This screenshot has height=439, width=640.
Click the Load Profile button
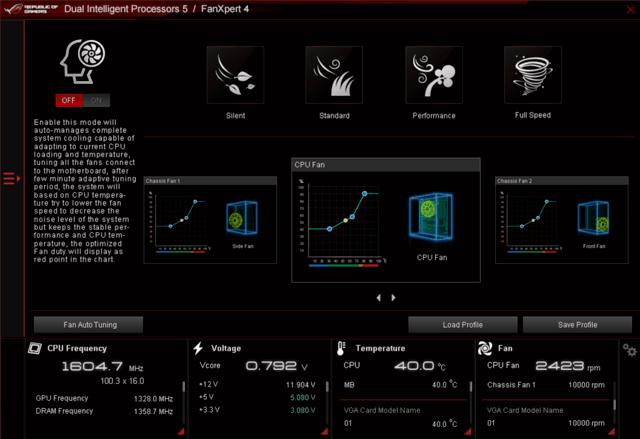463,325
